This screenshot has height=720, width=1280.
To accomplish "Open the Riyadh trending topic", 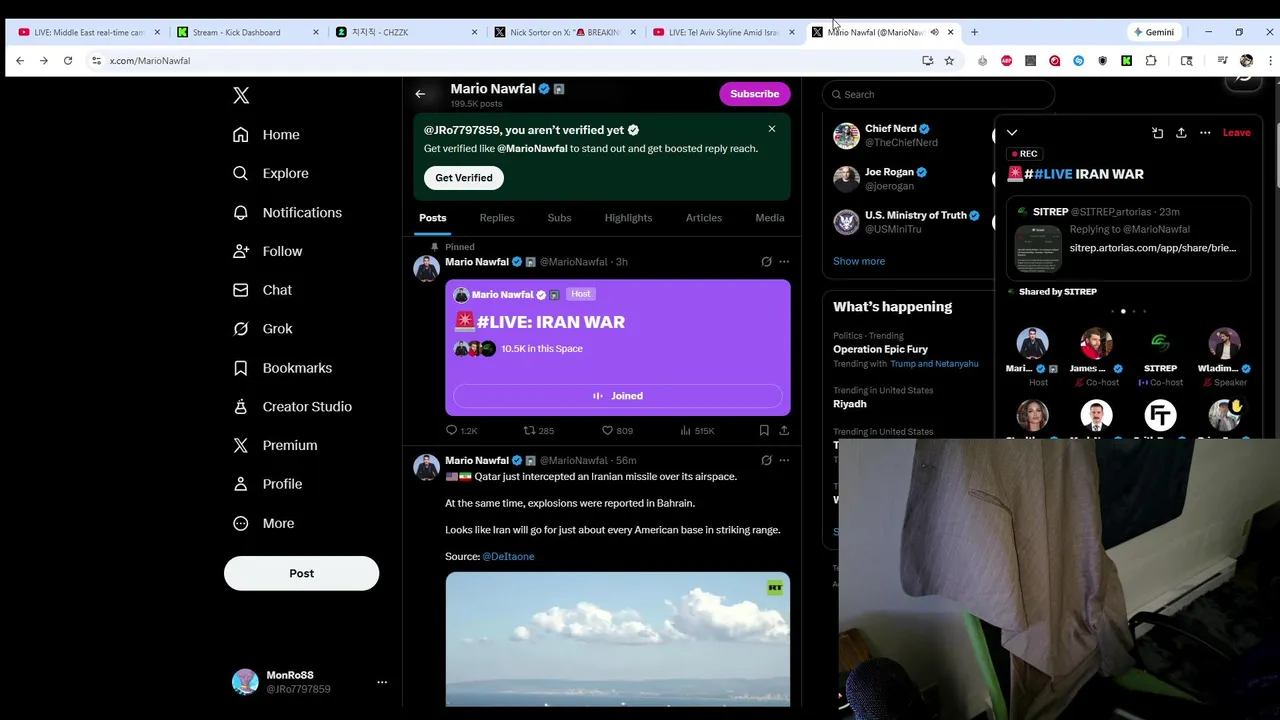I will pos(850,404).
